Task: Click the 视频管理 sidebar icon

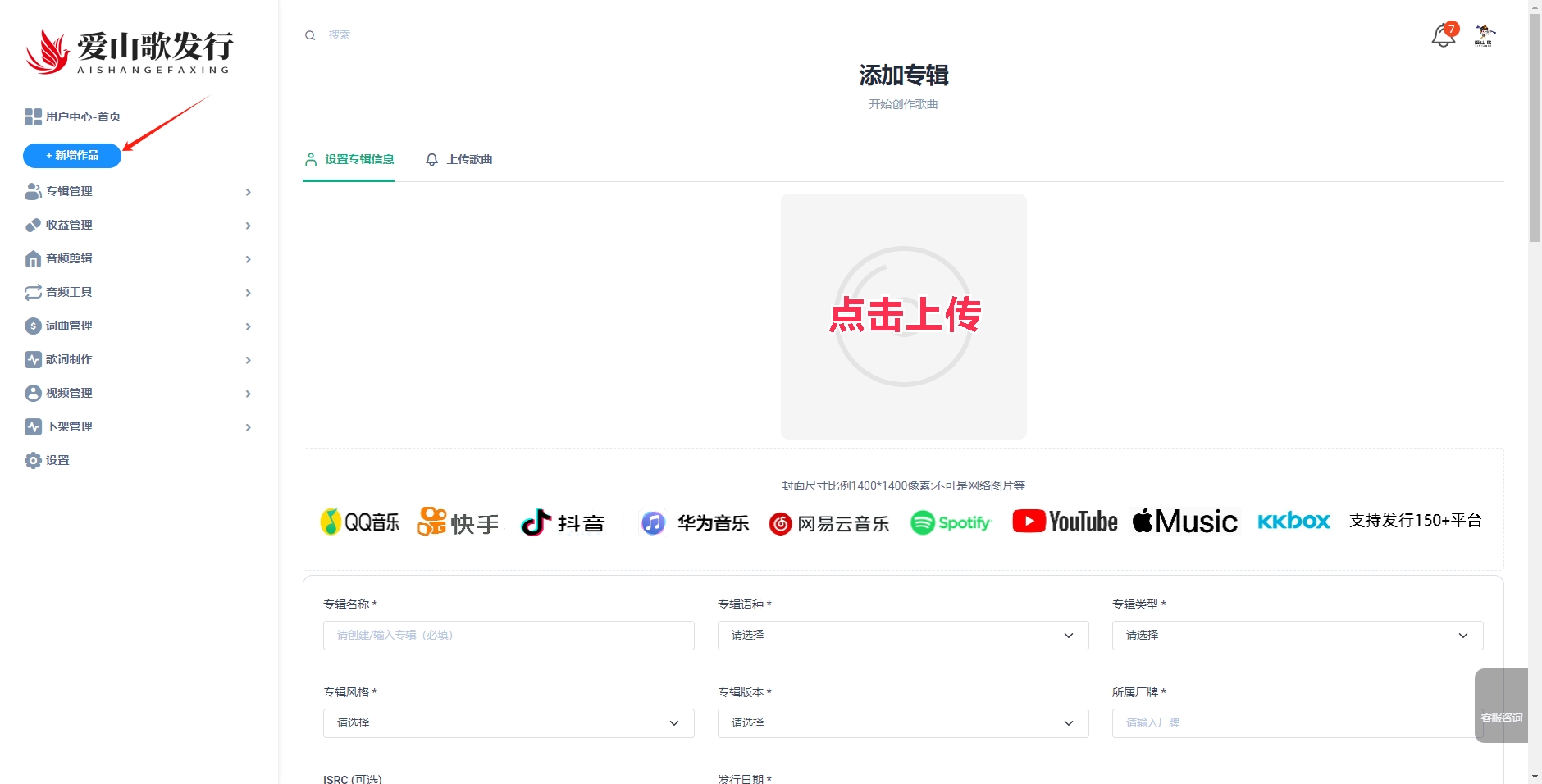Action: (x=33, y=394)
